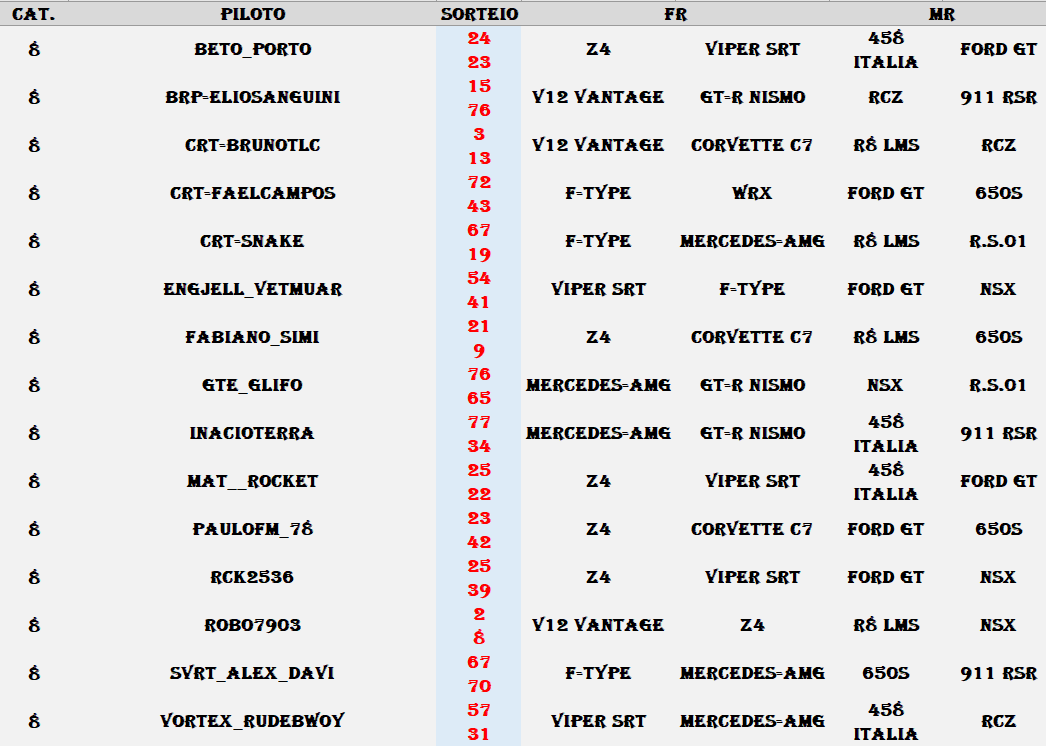Select VIPER SRT in the MAT__ROCKET row
Image resolution: width=1046 pixels, height=746 pixels.
coord(752,482)
